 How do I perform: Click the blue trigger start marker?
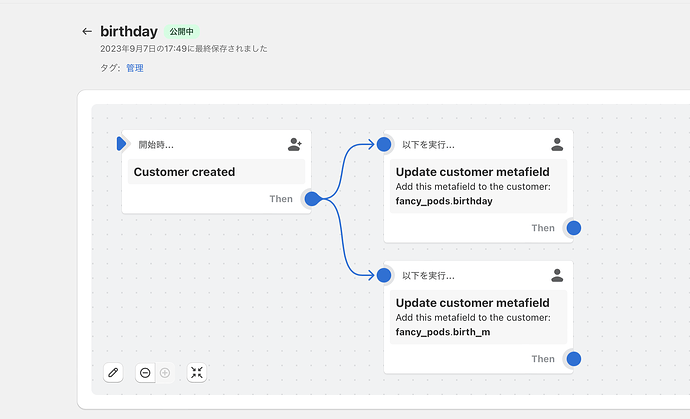click(121, 144)
